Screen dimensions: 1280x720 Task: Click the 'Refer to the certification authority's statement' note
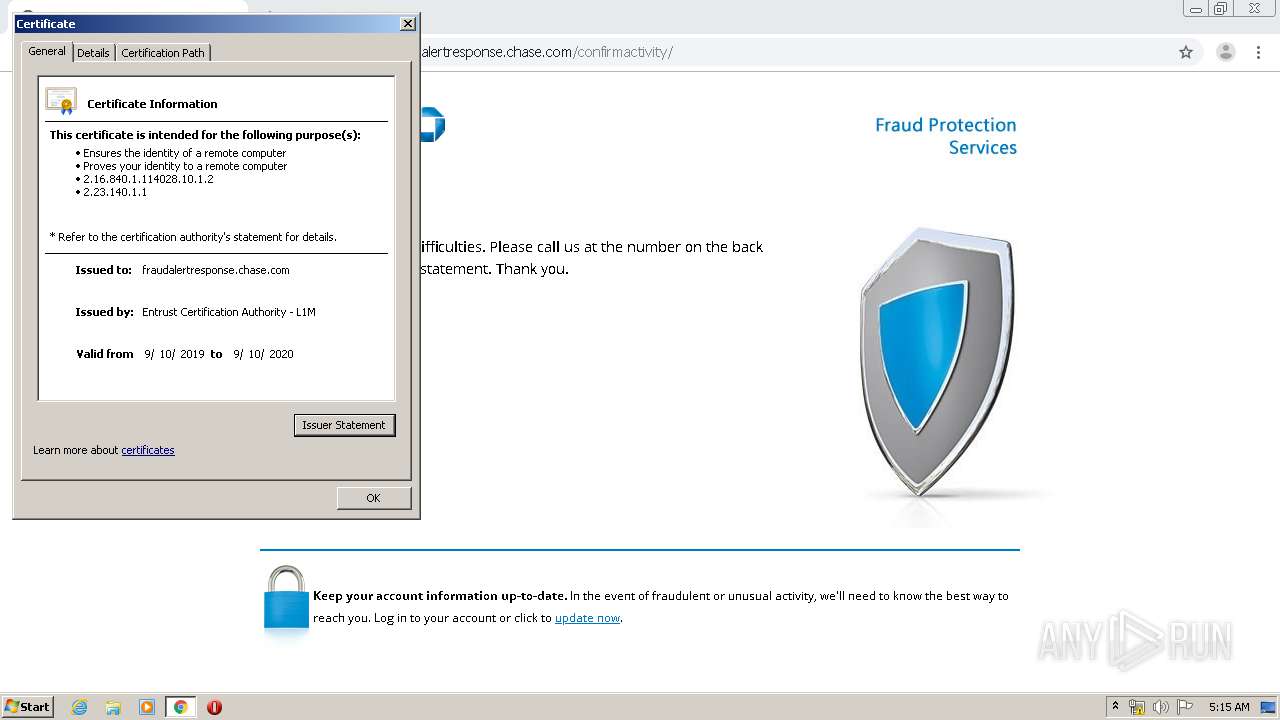pos(193,237)
